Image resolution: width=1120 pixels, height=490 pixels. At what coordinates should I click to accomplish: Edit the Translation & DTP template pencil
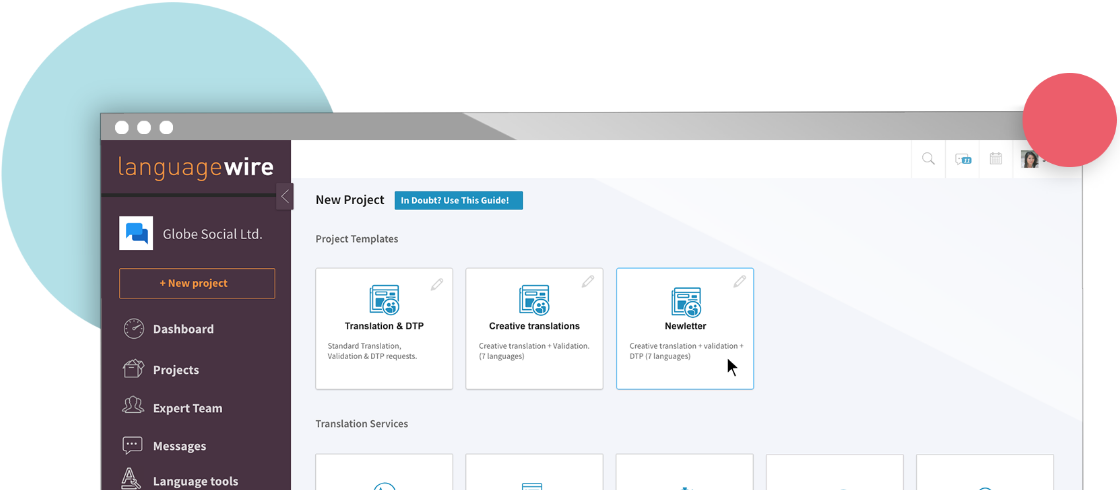(x=437, y=284)
